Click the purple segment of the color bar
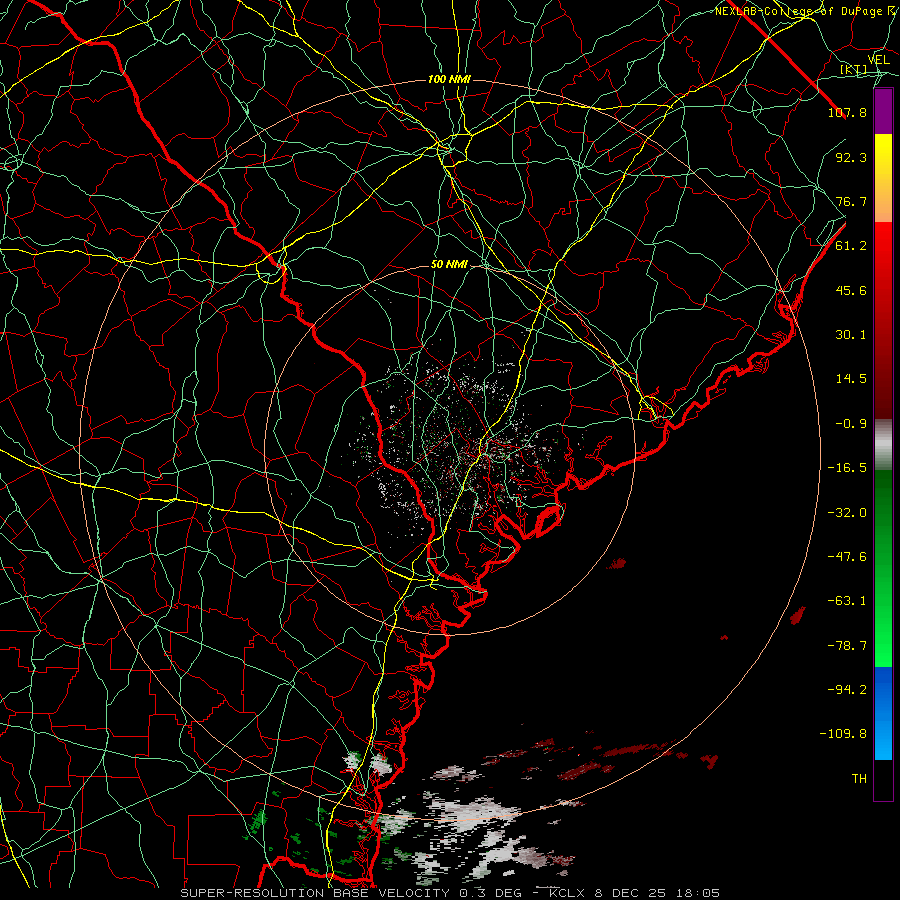Screen dimensions: 900x900 point(883,111)
